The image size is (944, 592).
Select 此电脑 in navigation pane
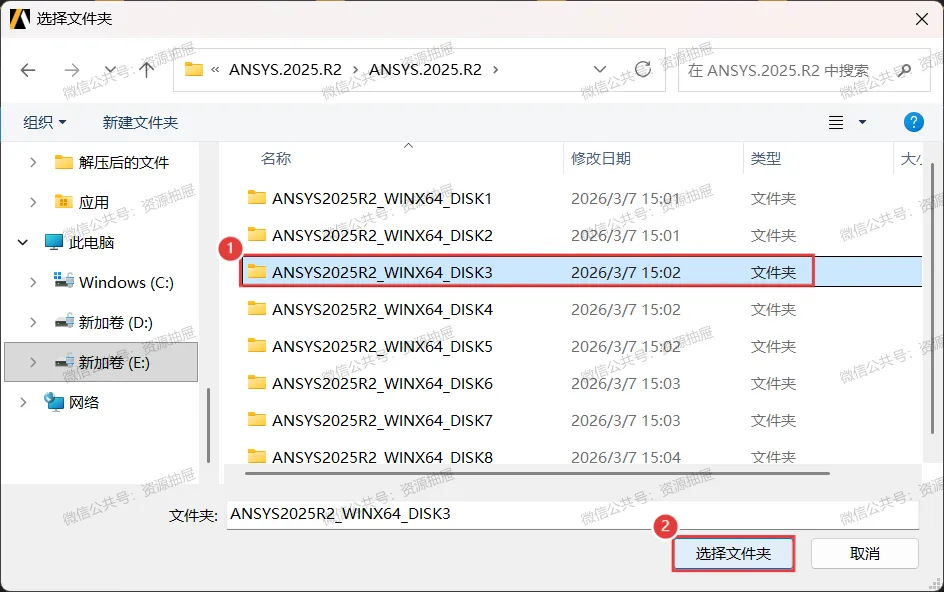pyautogui.click(x=79, y=242)
